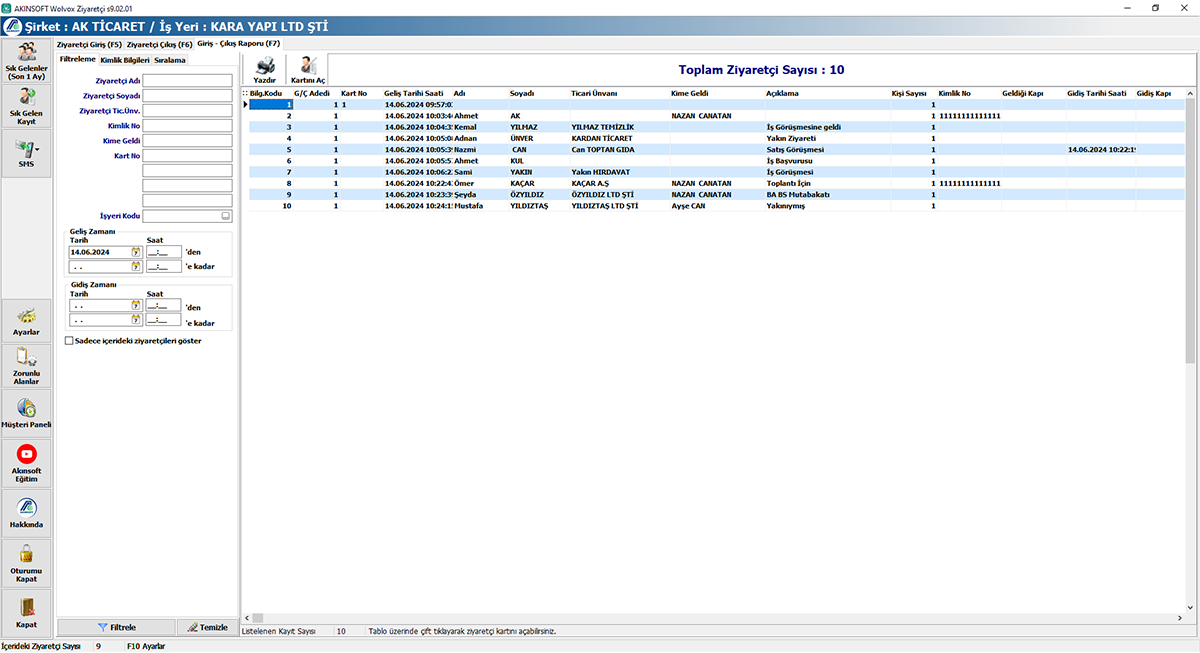Enable 'Sadece içerideki ziyaretçileri göster' checkbox
Viewport: 1200px width, 653px height.
(69, 340)
